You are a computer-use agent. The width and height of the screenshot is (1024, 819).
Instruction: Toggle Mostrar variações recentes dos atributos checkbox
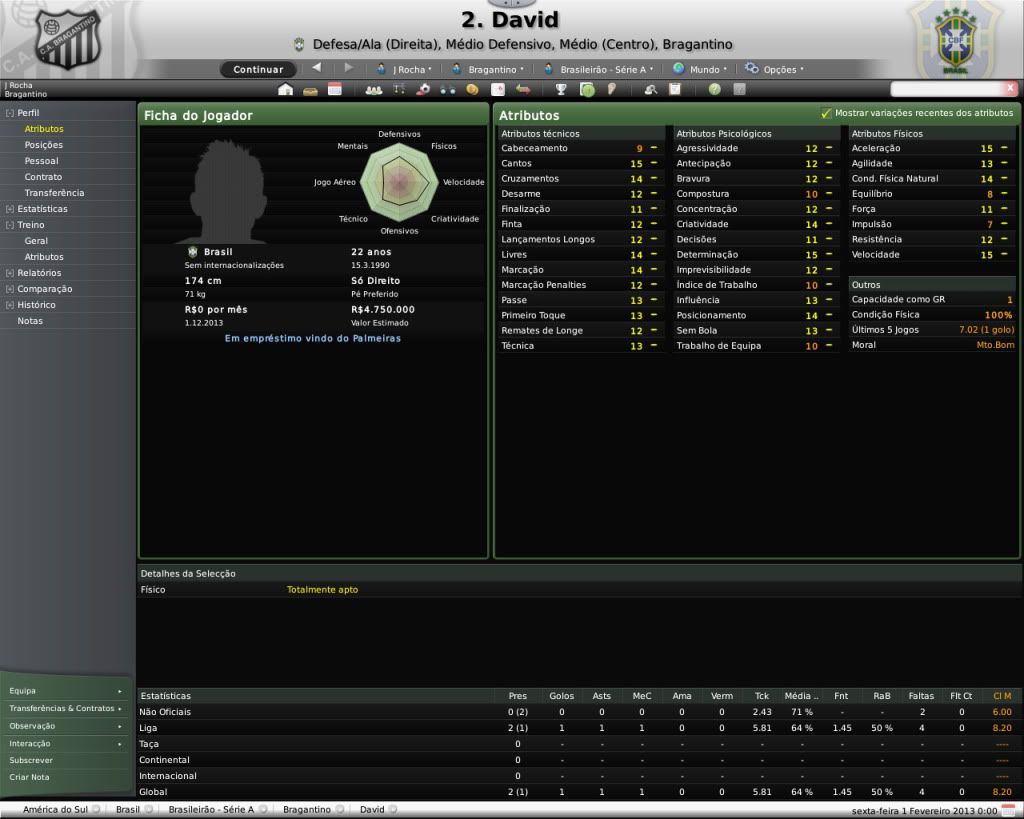click(x=826, y=114)
